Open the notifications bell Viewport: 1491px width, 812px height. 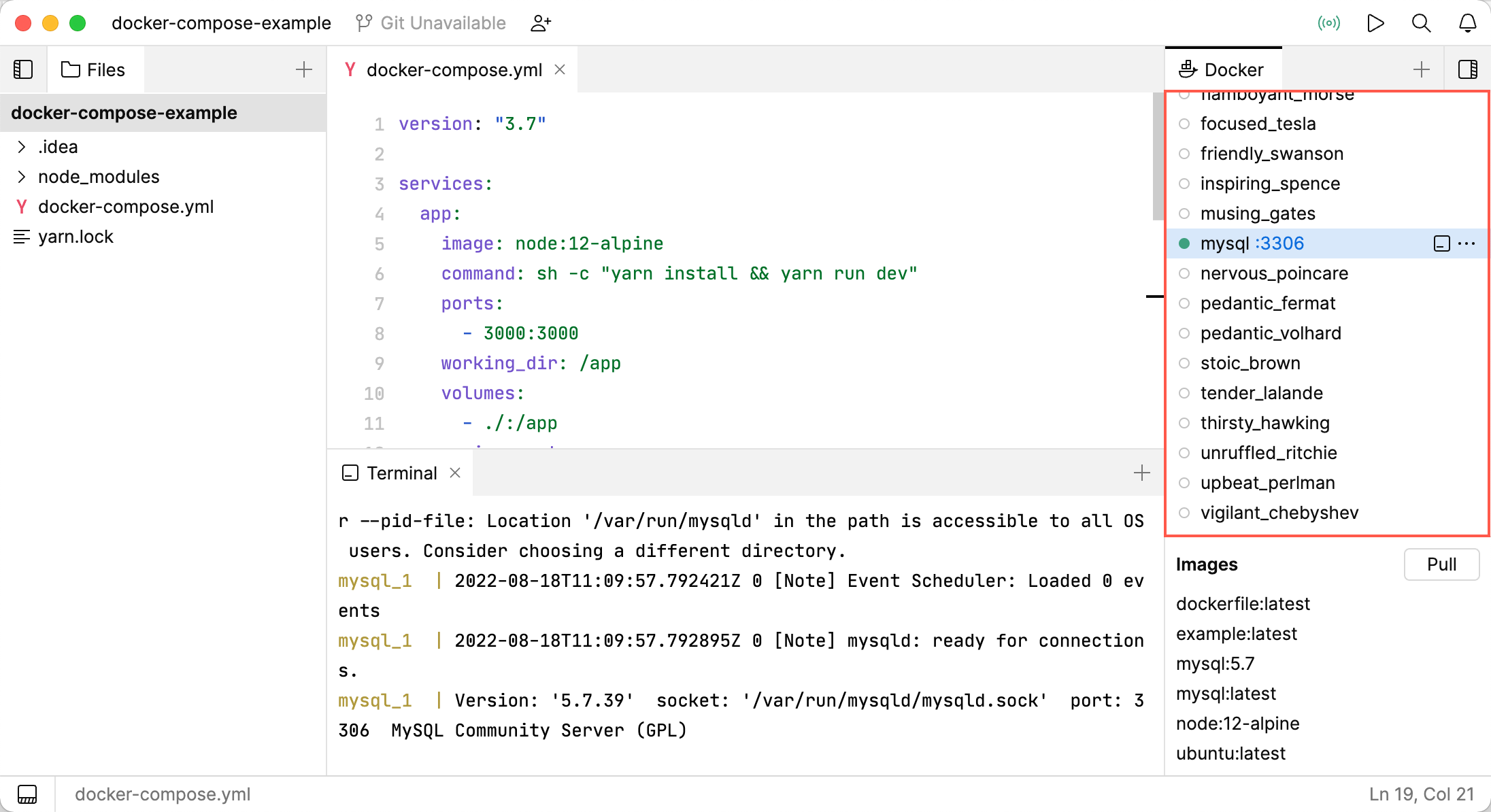click(1467, 22)
